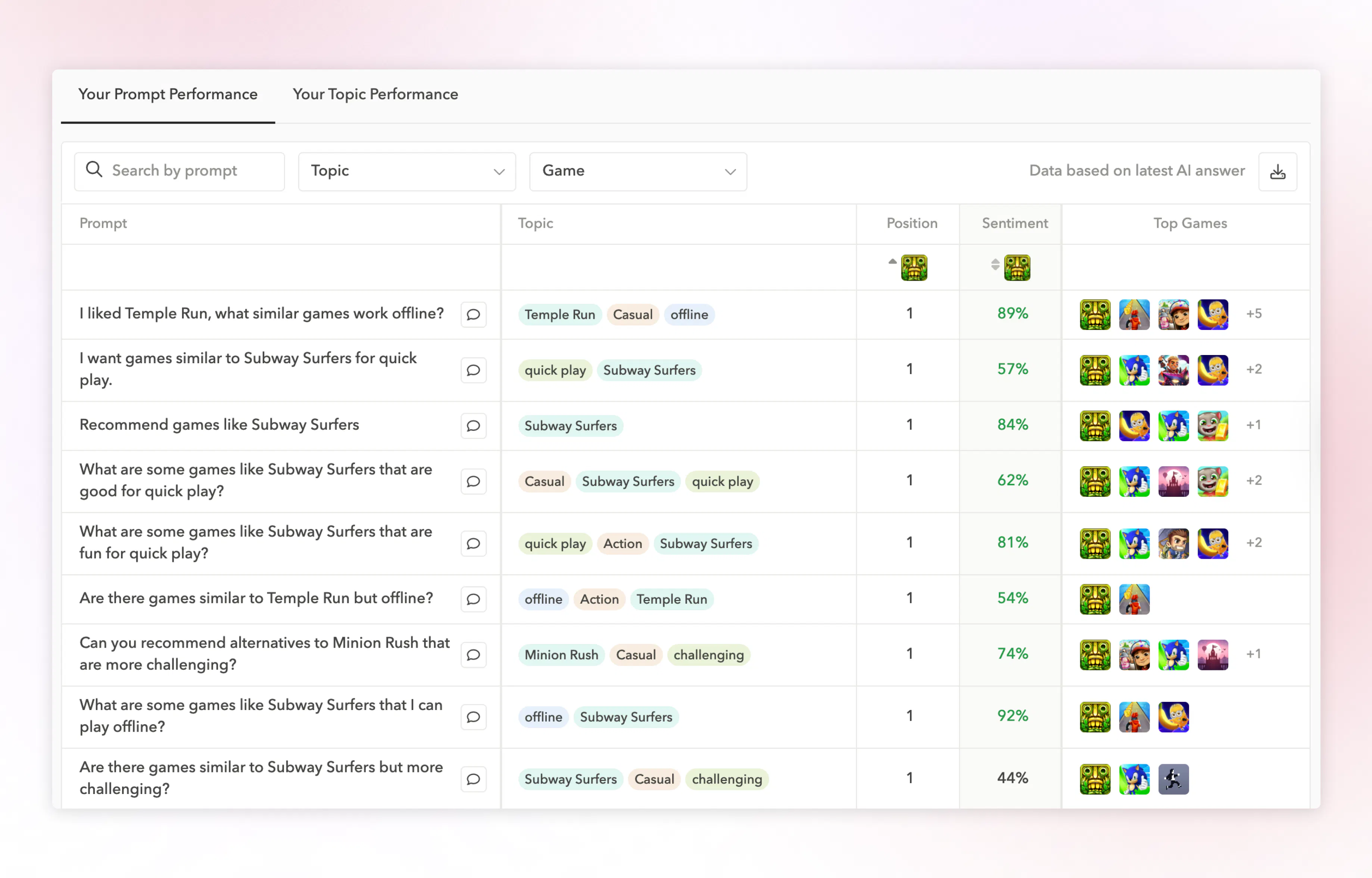Show +5 more games in first row
1372x878 pixels.
pos(1253,314)
